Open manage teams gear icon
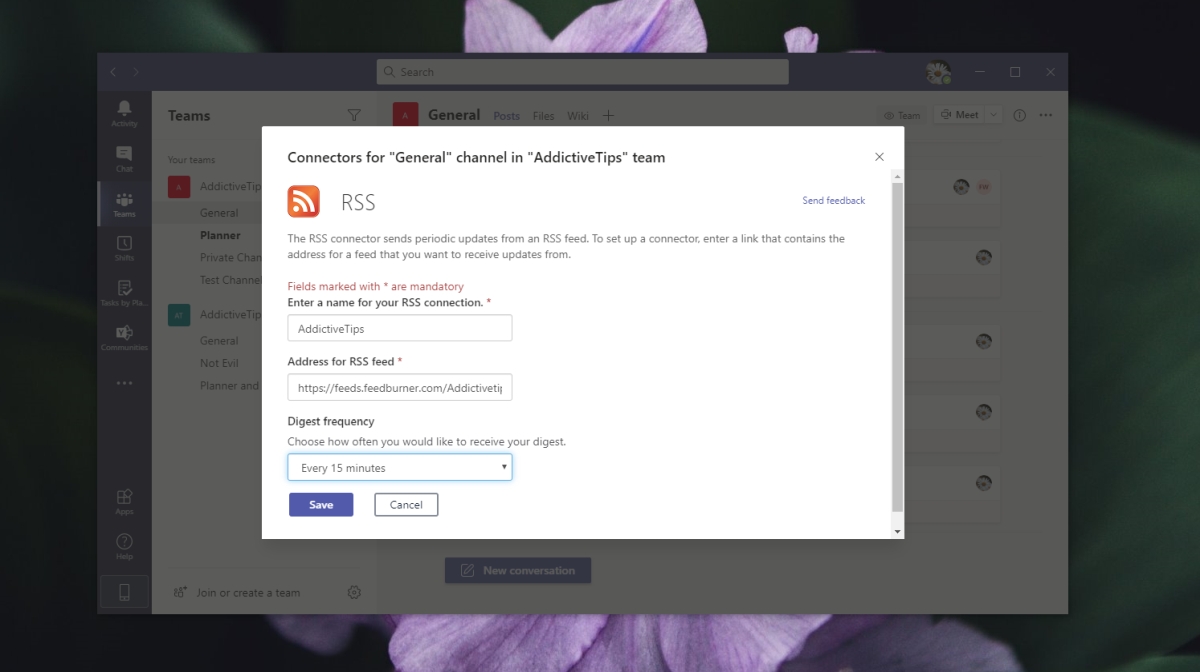This screenshot has height=672, width=1200. pyautogui.click(x=354, y=592)
